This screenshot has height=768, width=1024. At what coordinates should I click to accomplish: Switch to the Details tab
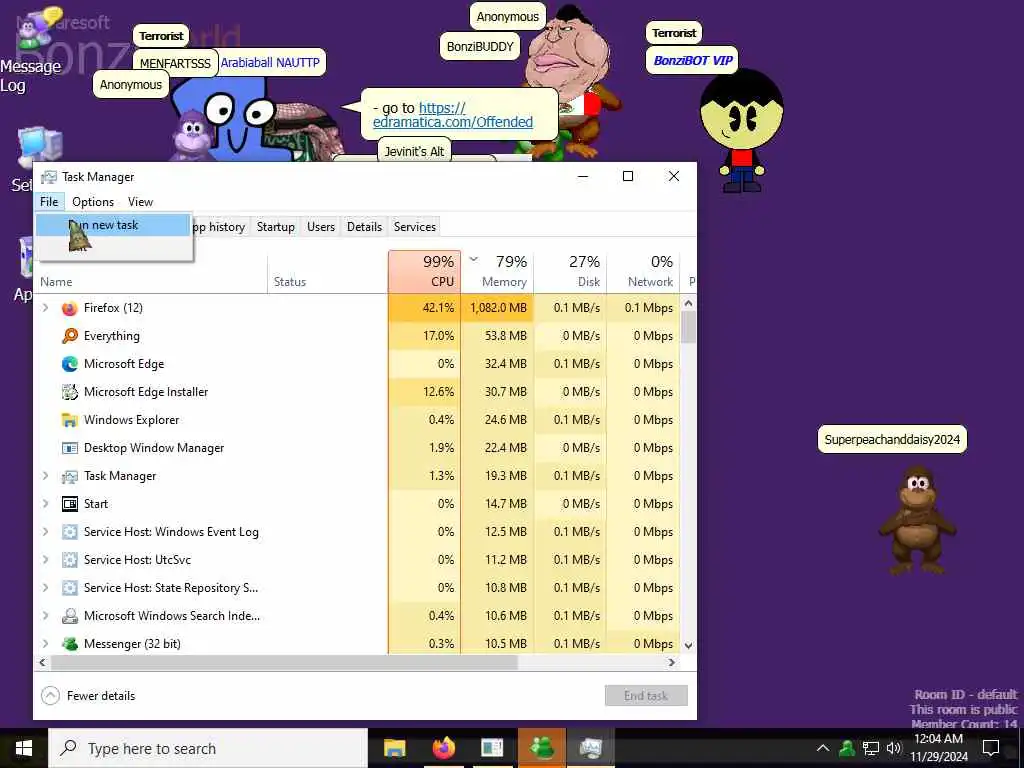tap(364, 227)
